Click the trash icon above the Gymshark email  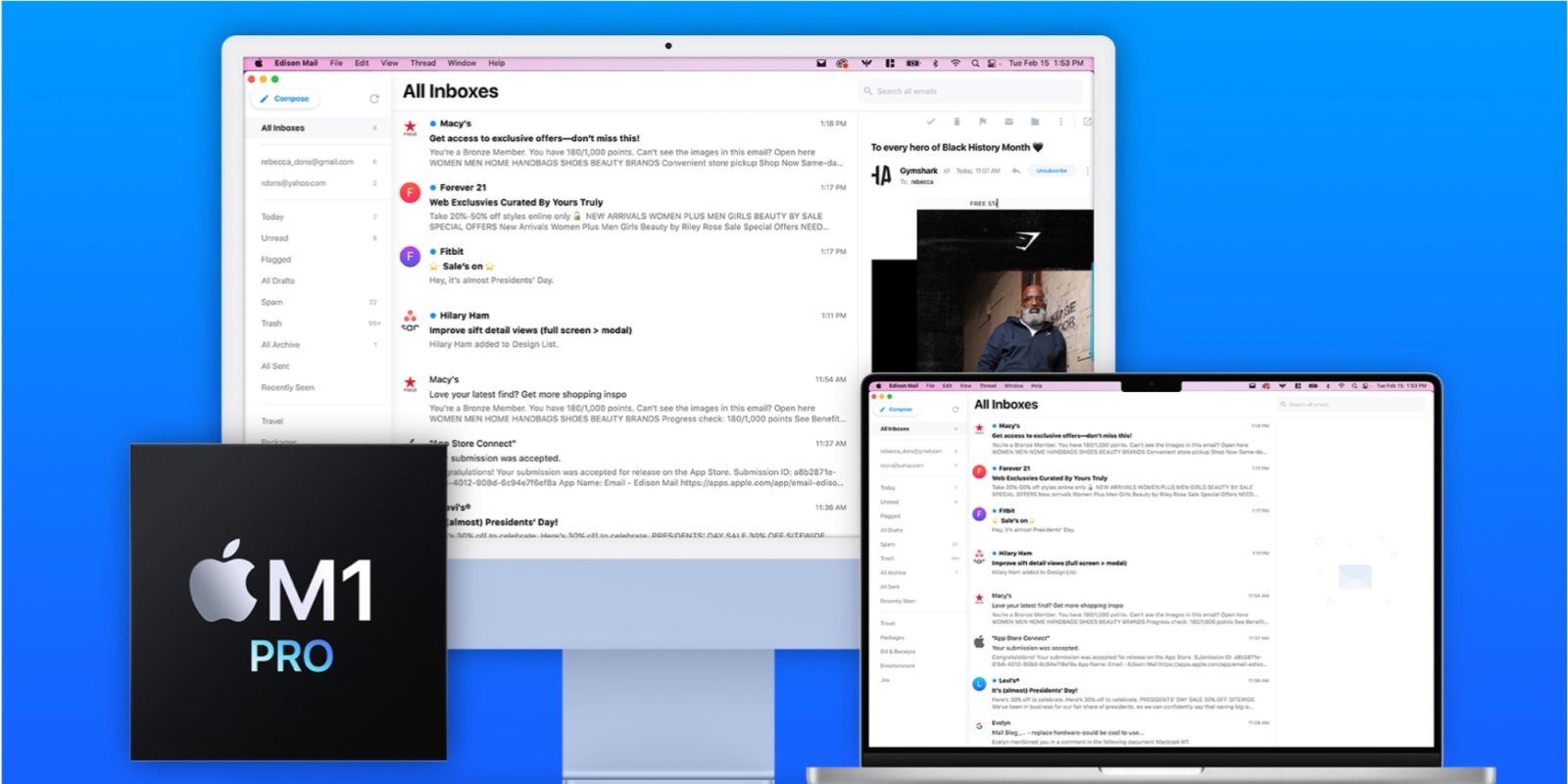[956, 122]
